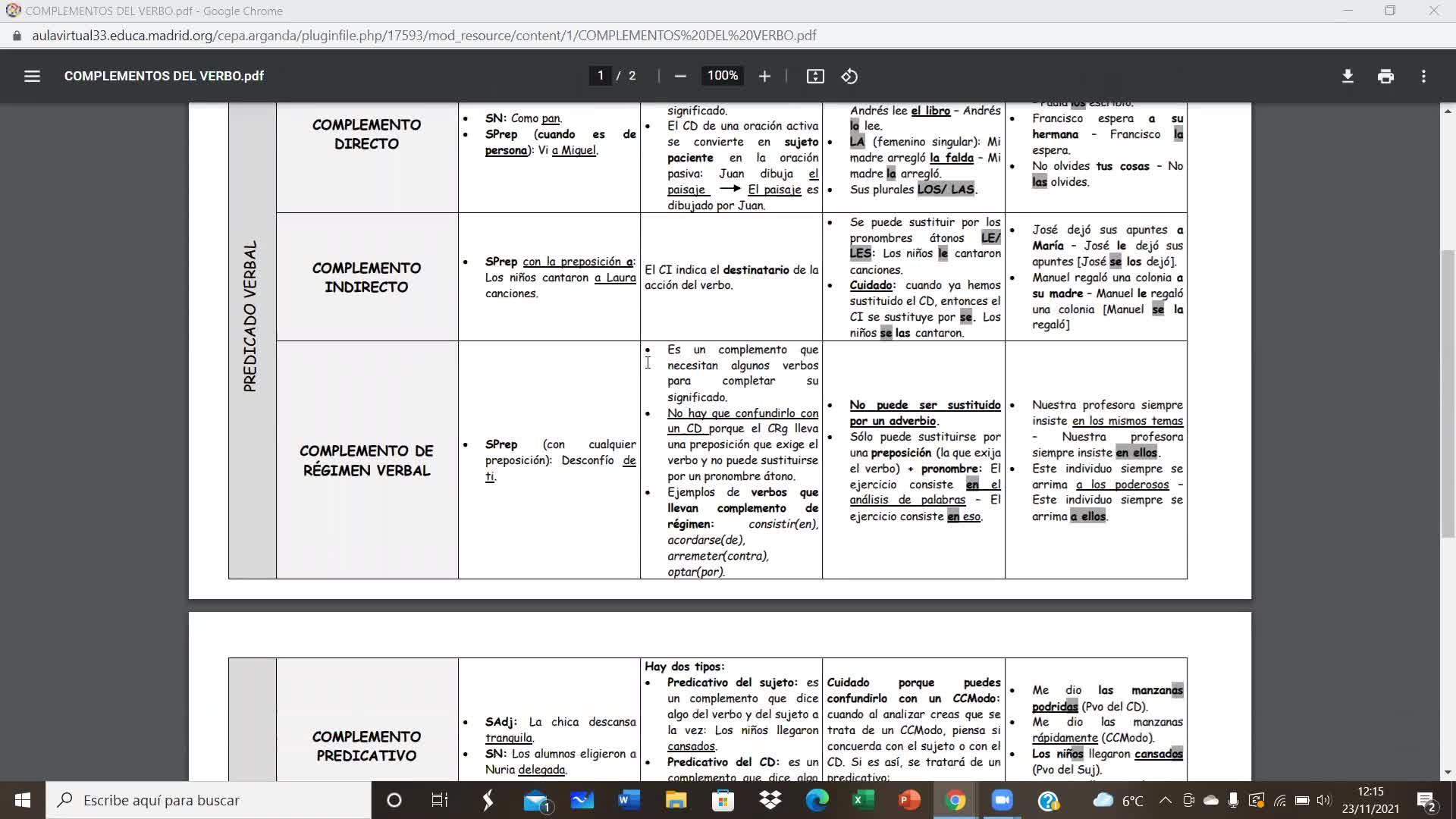The height and width of the screenshot is (819, 1456).
Task: Click the COMPLEMENTO INDIRECTO heading cell
Action: pos(366,278)
